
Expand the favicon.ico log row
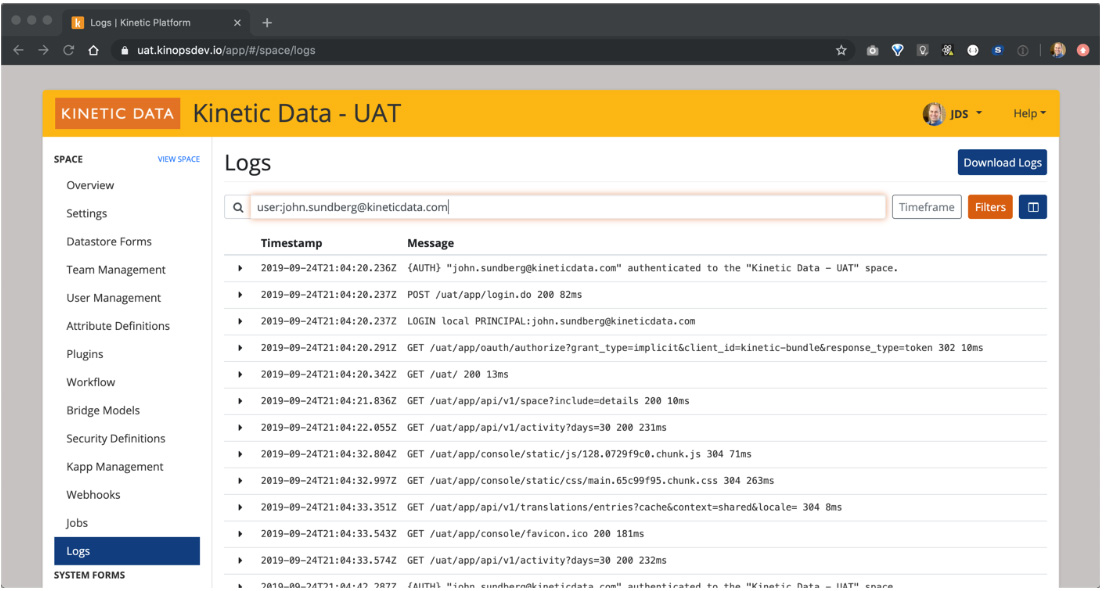[240, 534]
